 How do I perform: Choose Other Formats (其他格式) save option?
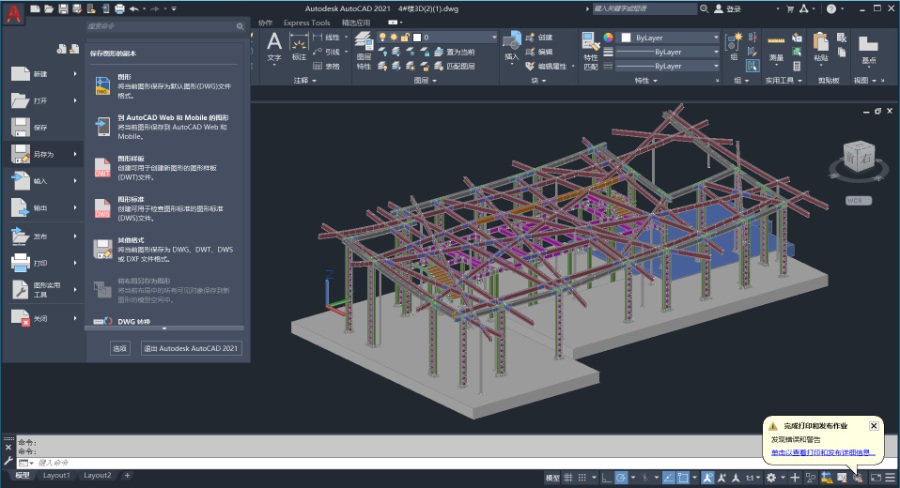pyautogui.click(x=164, y=249)
